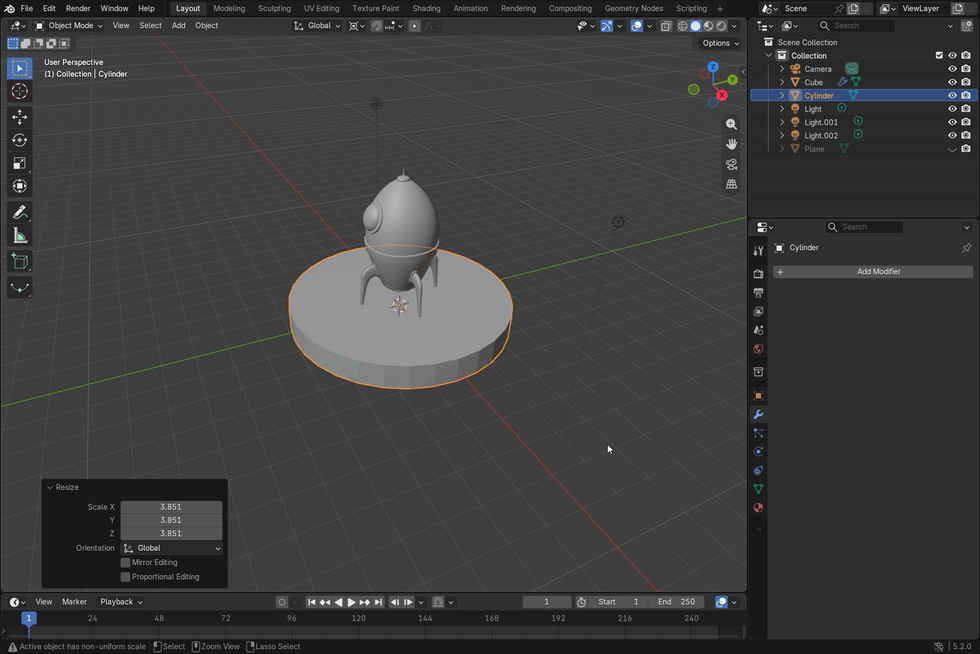Select the Transform tool

tap(19, 186)
